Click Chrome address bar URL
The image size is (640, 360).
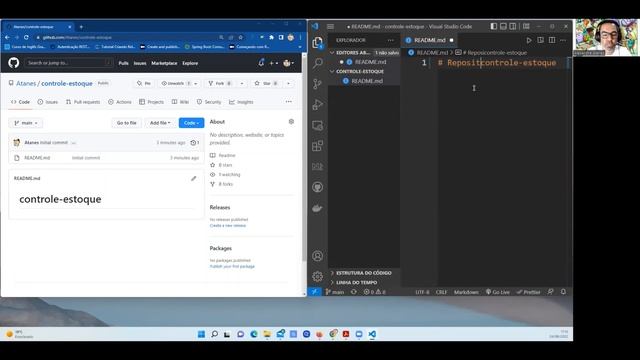click(x=77, y=37)
